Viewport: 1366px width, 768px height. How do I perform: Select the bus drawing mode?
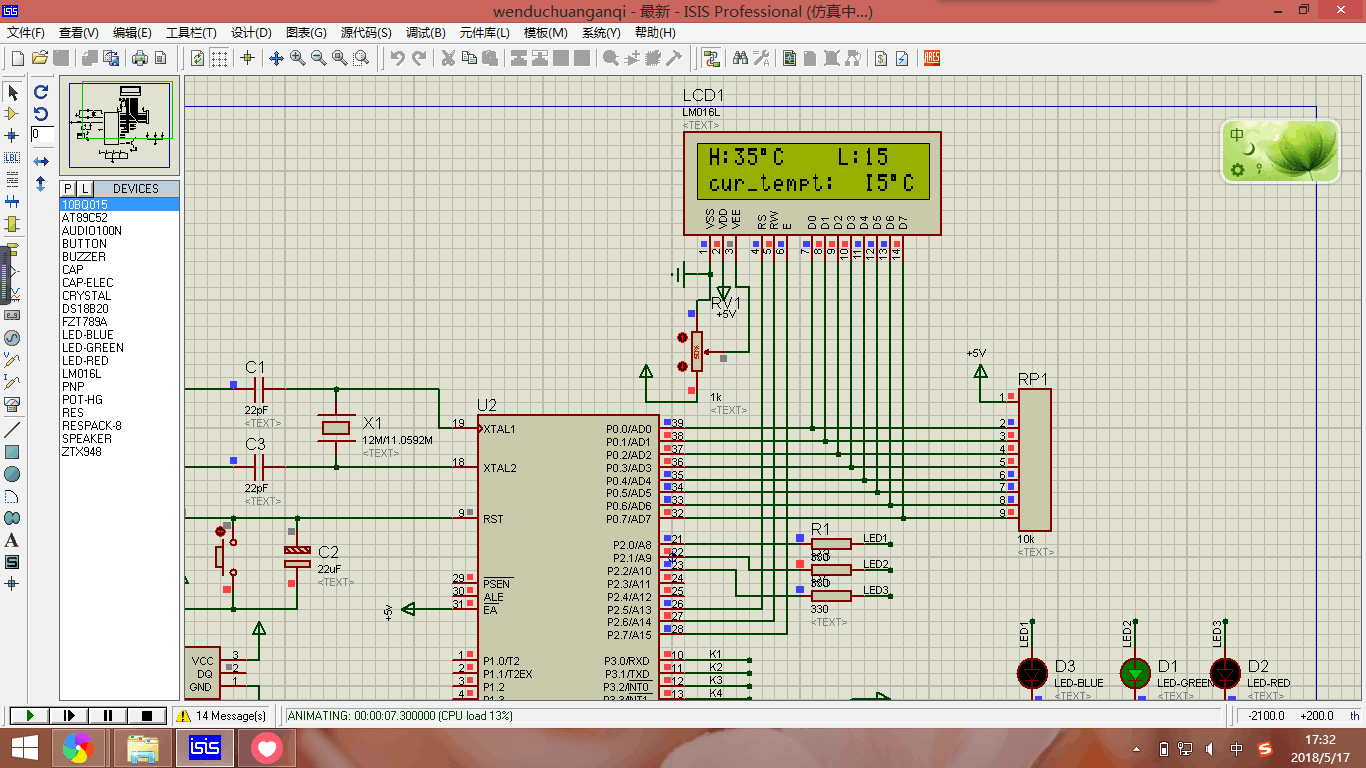pos(13,201)
